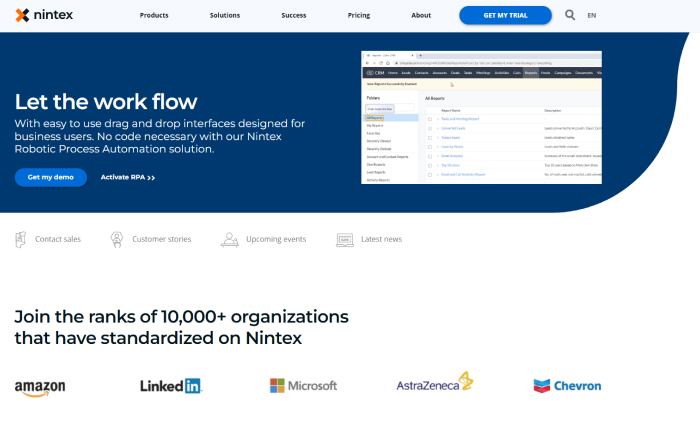Viewport: 700px width, 423px height.
Task: Click the Customer stories person icon
Action: point(117,240)
